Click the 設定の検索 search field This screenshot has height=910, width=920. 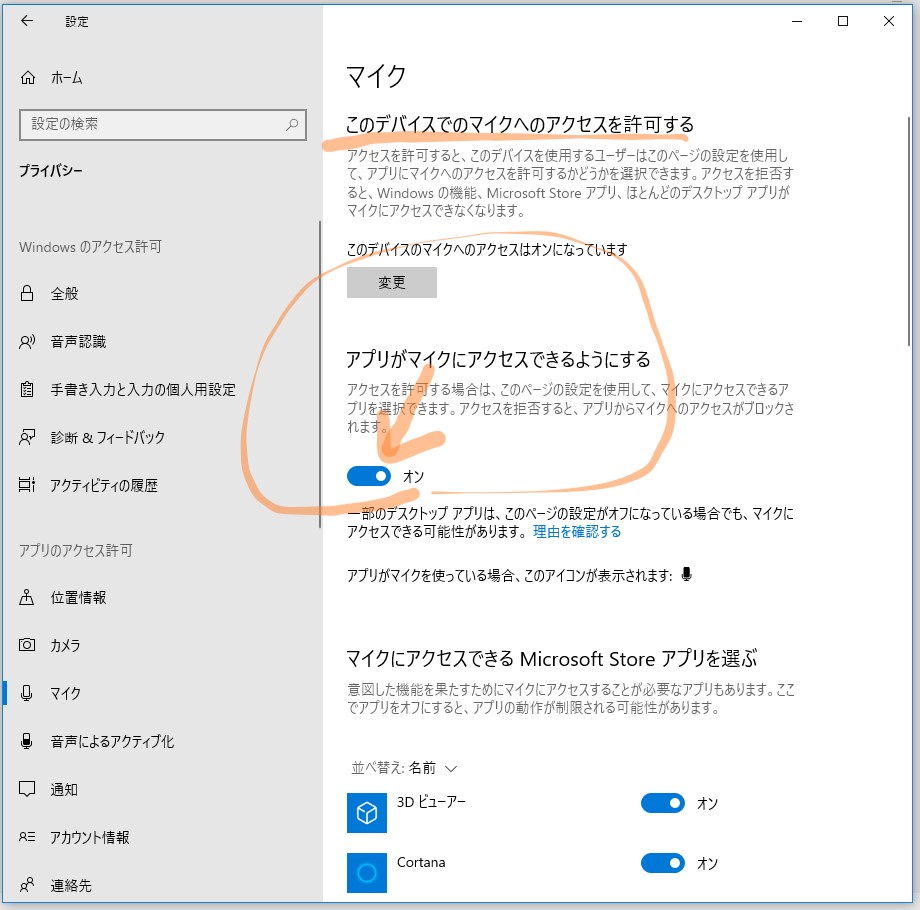pyautogui.click(x=163, y=124)
